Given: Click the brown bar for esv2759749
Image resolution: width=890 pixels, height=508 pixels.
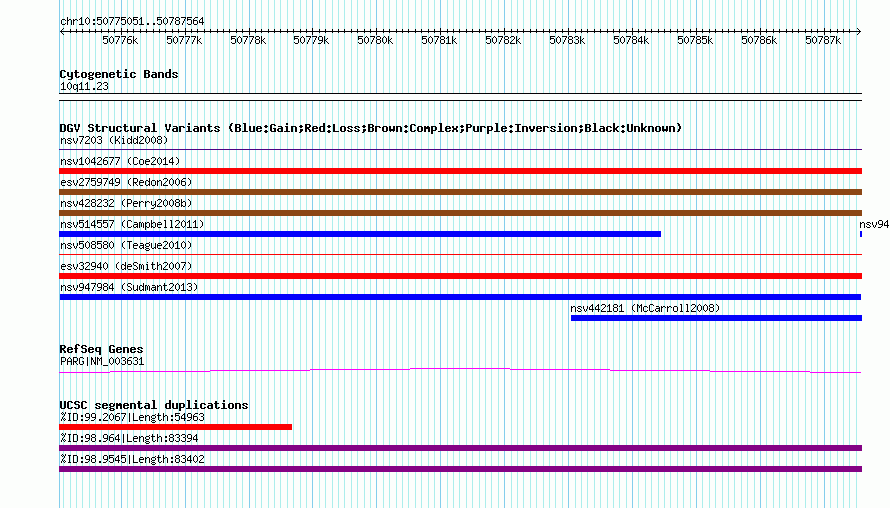Looking at the screenshot, I should click(460, 192).
